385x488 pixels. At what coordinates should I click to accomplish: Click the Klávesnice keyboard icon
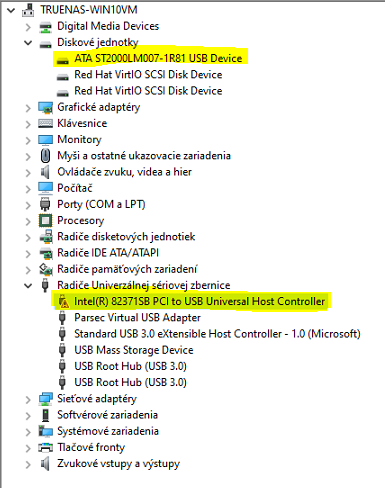click(x=45, y=124)
